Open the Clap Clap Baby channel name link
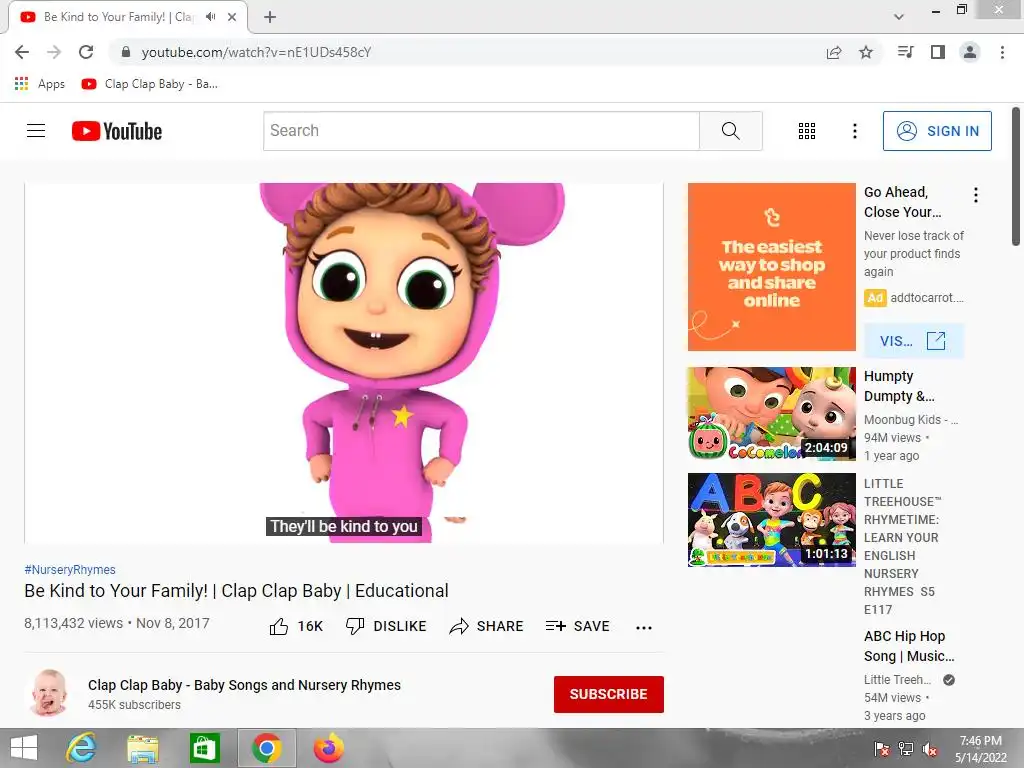 [x=244, y=685]
